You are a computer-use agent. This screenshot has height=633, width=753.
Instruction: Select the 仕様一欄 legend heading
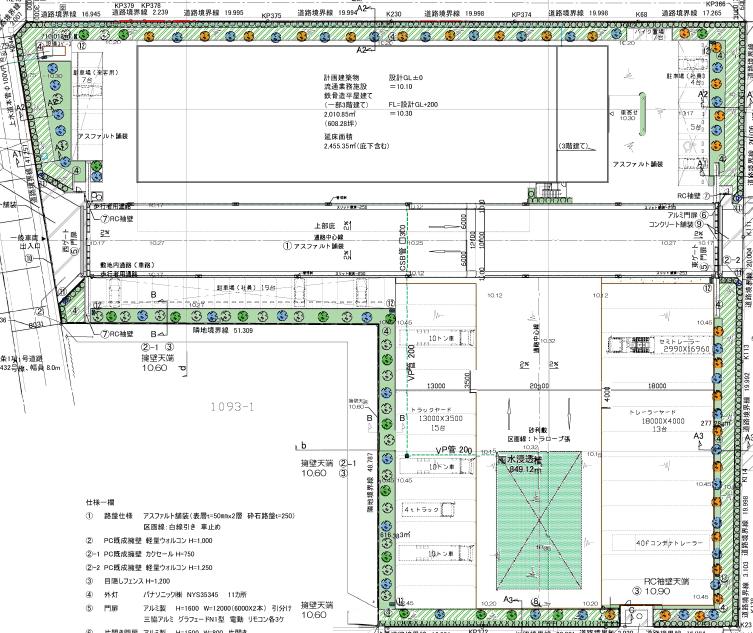[x=100, y=502]
